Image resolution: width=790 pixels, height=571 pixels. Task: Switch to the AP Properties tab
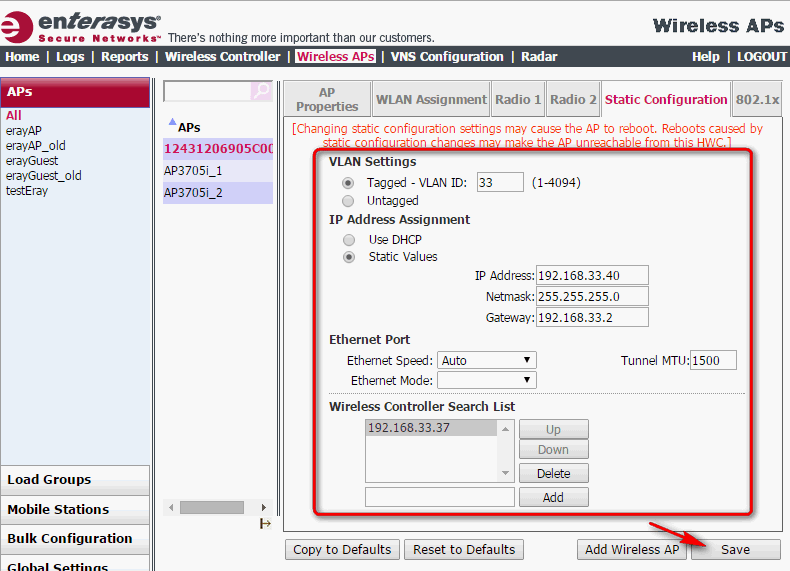[327, 99]
